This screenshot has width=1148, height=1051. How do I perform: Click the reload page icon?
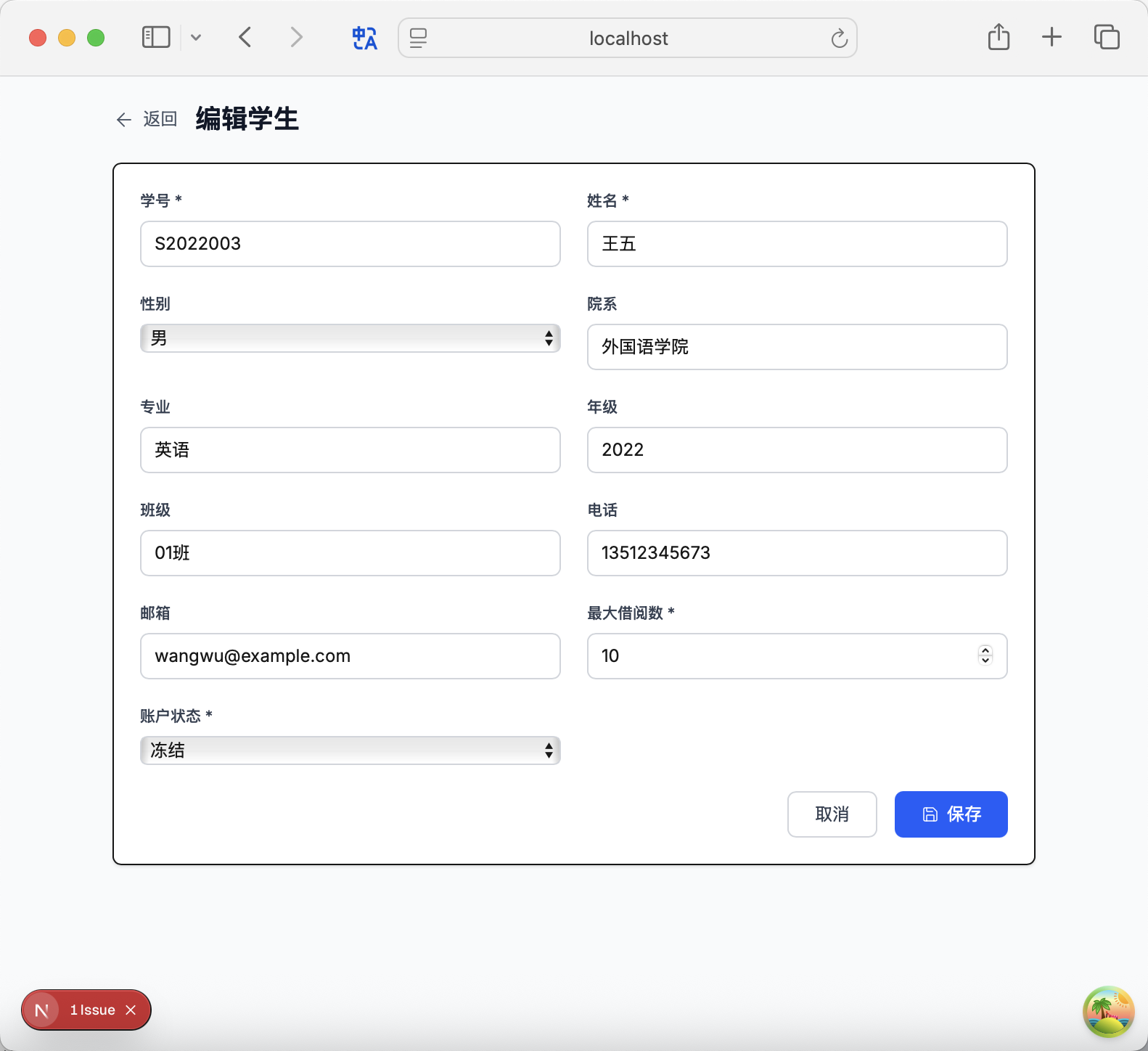point(839,38)
